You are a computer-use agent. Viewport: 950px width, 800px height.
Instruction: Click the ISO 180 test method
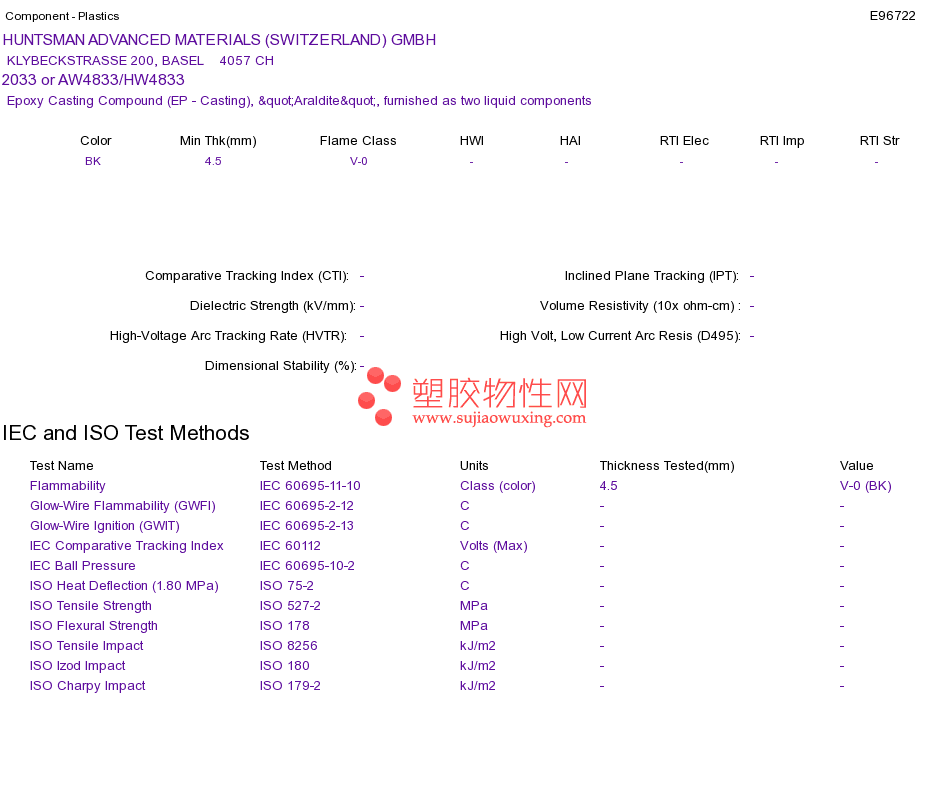click(285, 666)
